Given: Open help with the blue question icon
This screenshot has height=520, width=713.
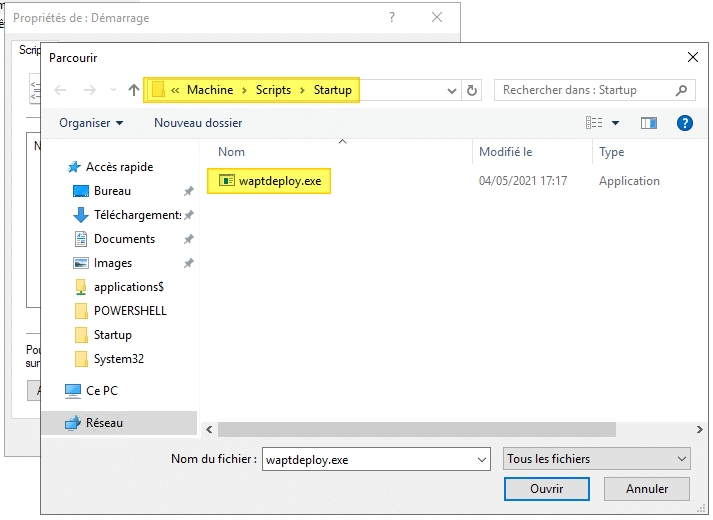Looking at the screenshot, I should [685, 123].
